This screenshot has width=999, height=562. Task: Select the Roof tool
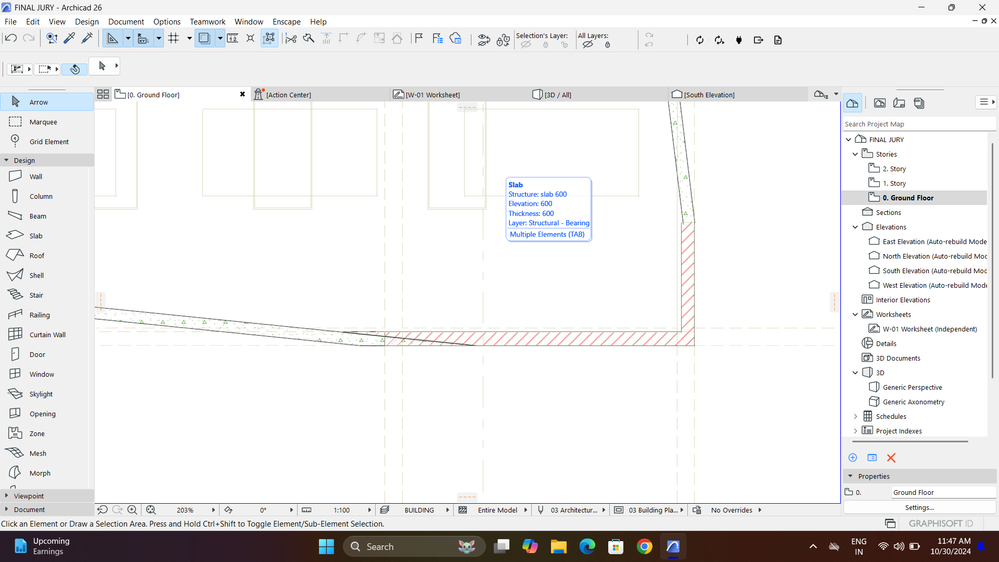click(36, 256)
